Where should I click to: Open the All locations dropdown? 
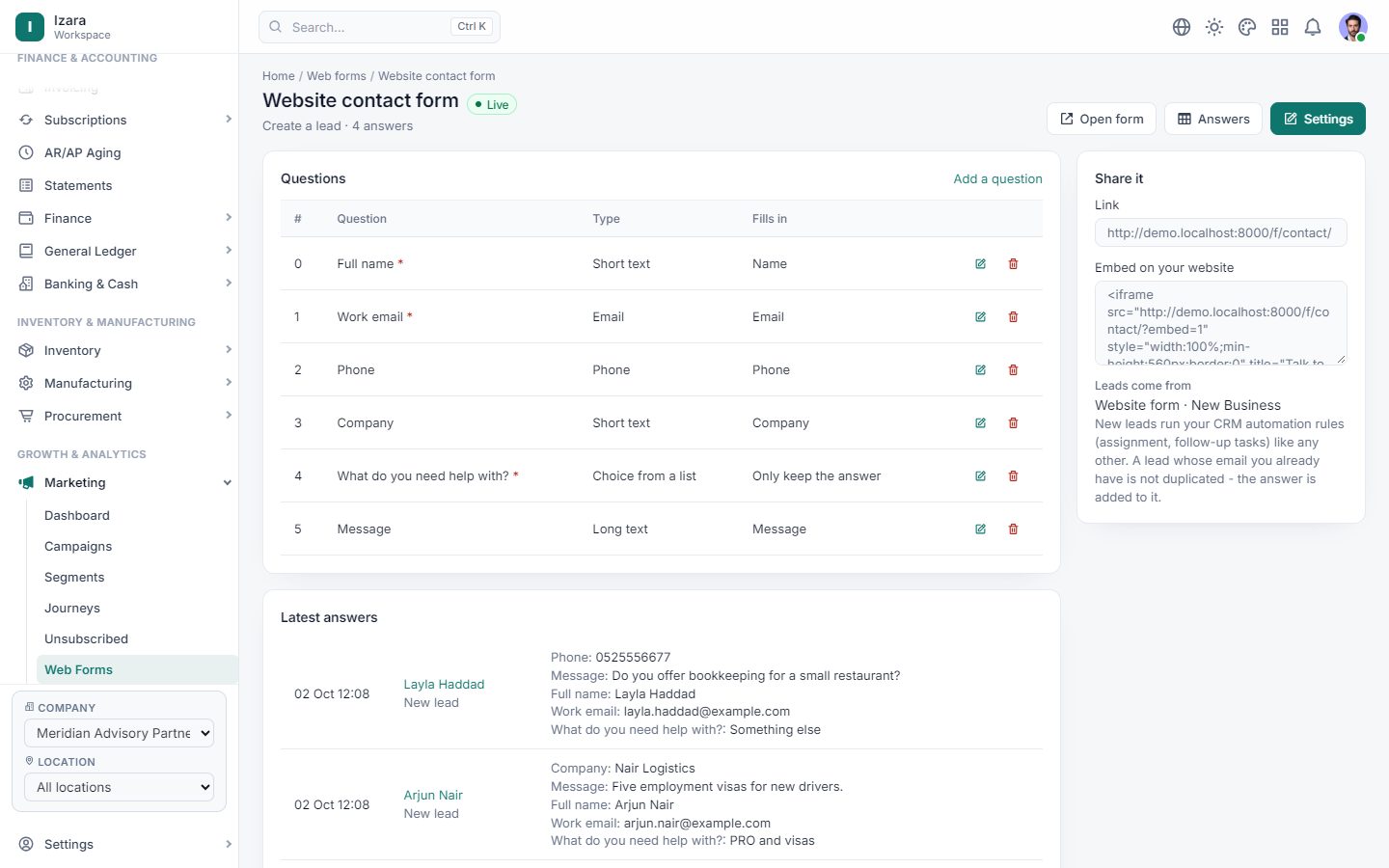pyautogui.click(x=119, y=787)
